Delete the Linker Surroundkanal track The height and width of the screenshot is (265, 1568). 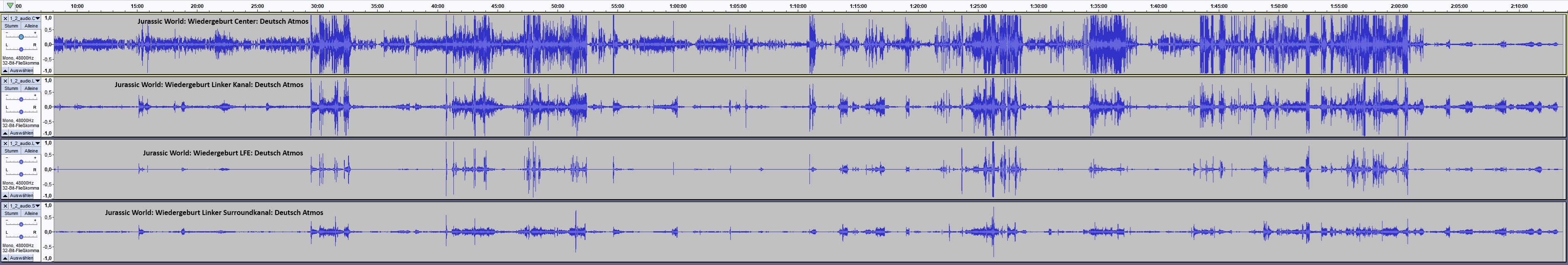click(x=5, y=206)
